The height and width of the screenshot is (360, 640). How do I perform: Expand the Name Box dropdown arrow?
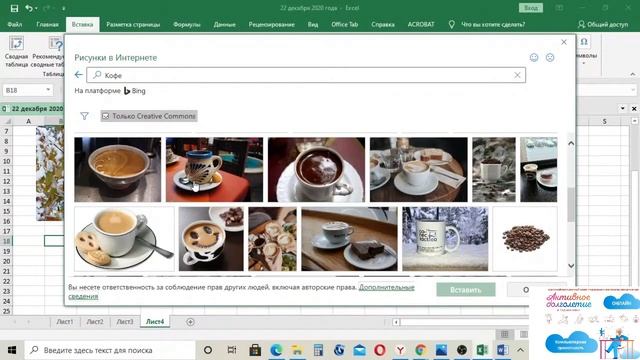point(48,90)
